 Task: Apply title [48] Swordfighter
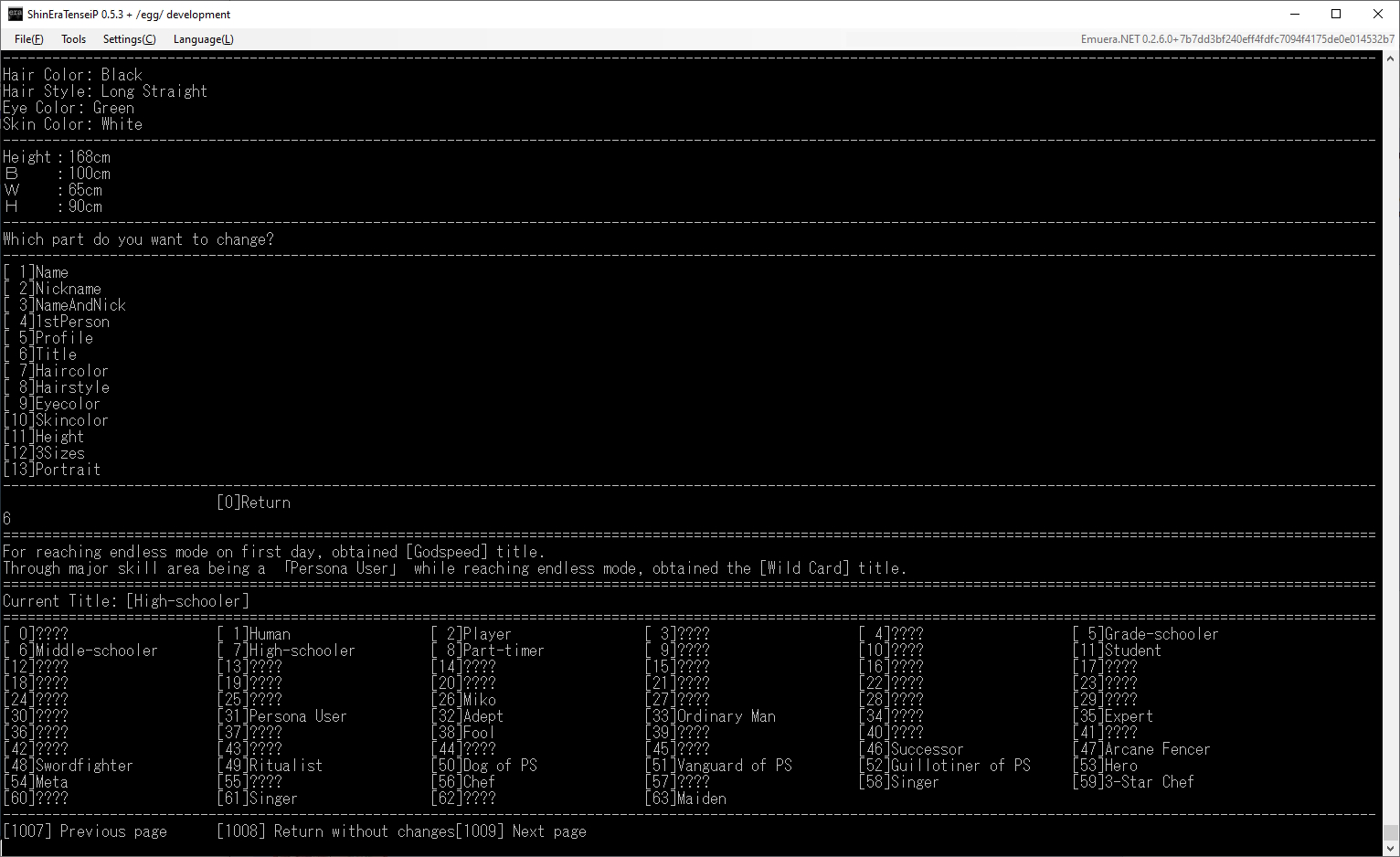69,766
